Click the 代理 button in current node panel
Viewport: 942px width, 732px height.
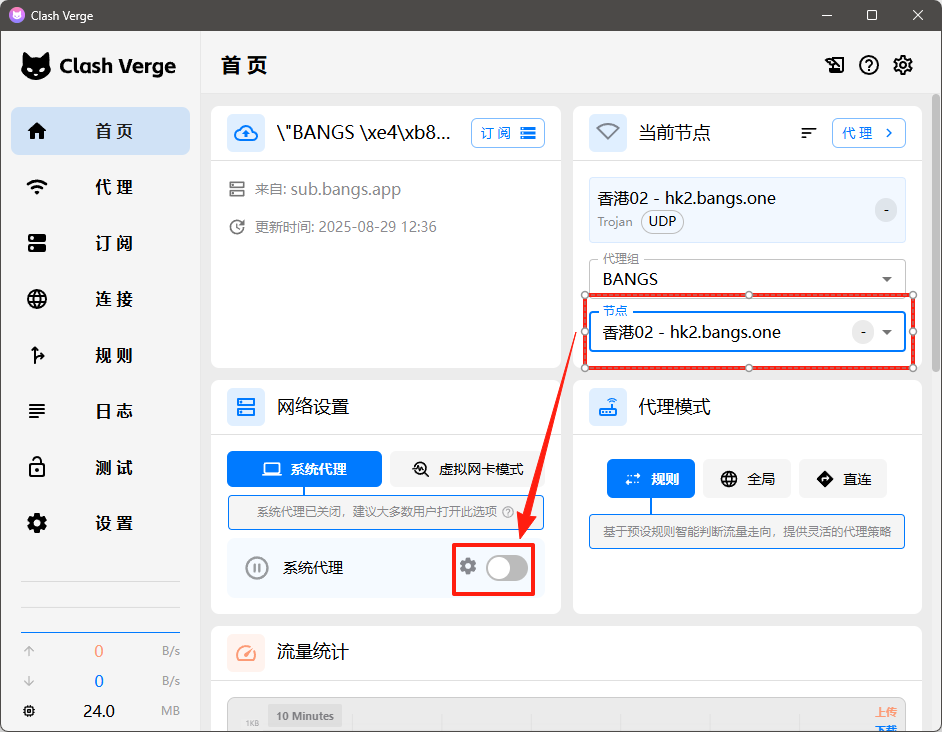pos(868,133)
